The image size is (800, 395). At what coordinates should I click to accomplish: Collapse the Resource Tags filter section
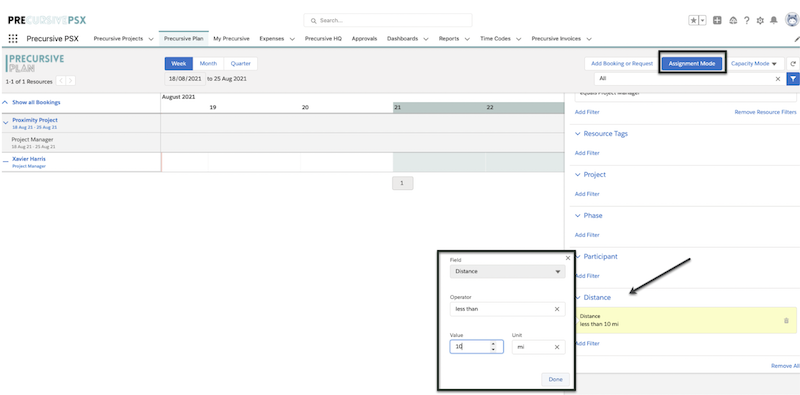tap(578, 134)
